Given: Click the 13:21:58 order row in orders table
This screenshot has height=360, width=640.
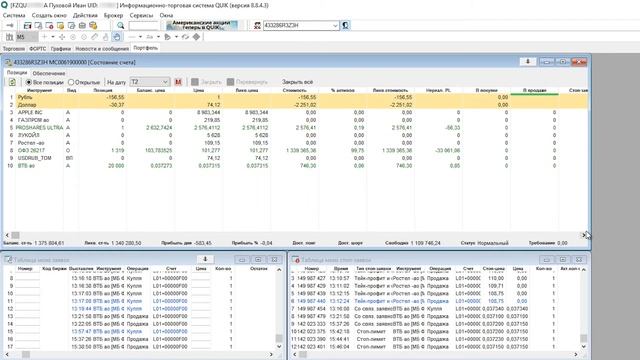Looking at the screenshot, I should click(139, 316).
